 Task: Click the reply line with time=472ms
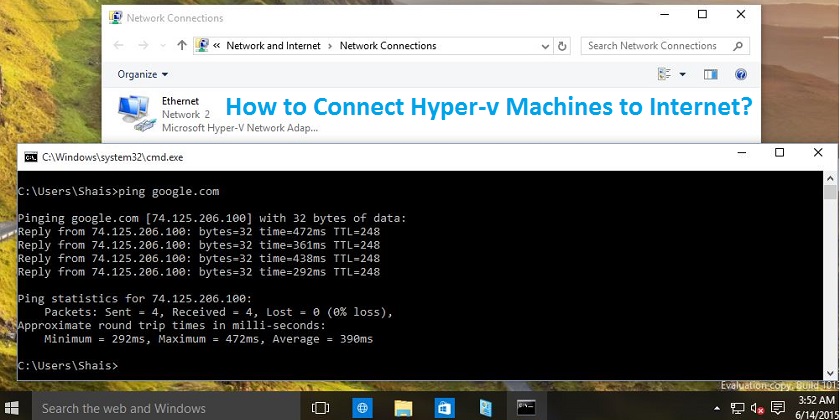coord(199,231)
